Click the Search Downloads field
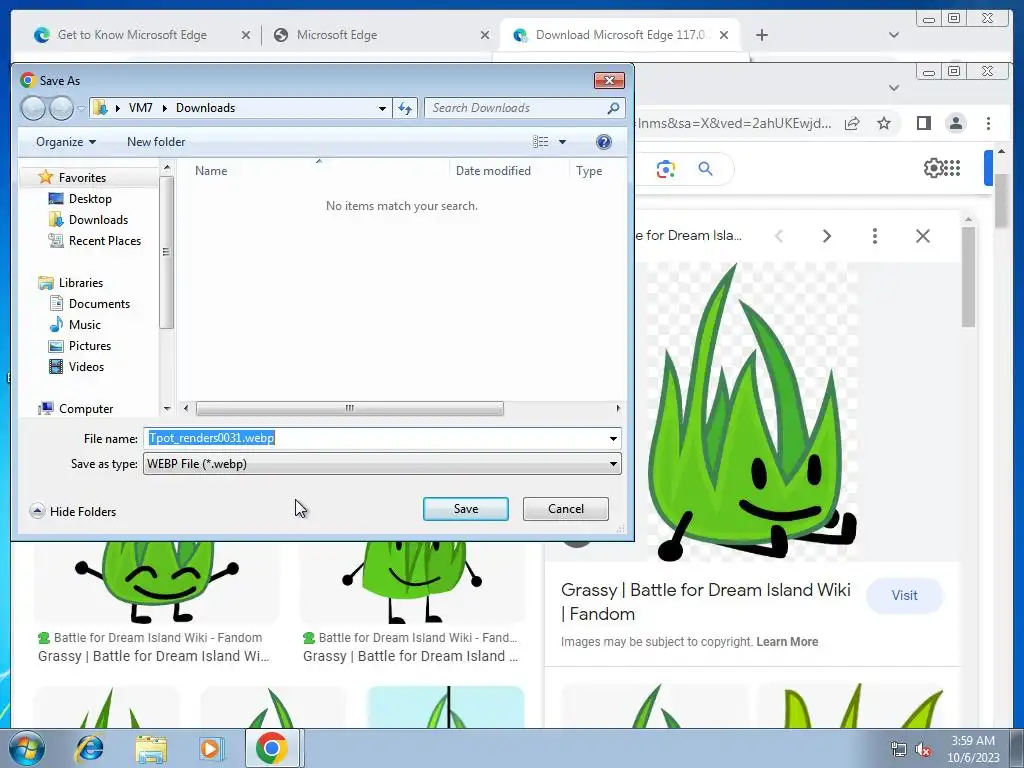The height and width of the screenshot is (768, 1024). point(516,108)
